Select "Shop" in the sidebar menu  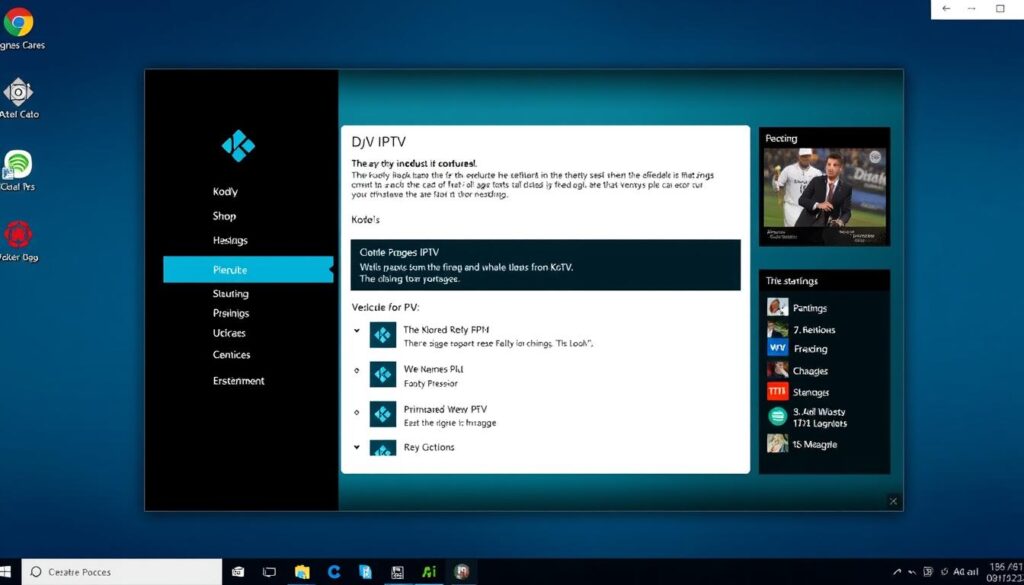click(224, 215)
